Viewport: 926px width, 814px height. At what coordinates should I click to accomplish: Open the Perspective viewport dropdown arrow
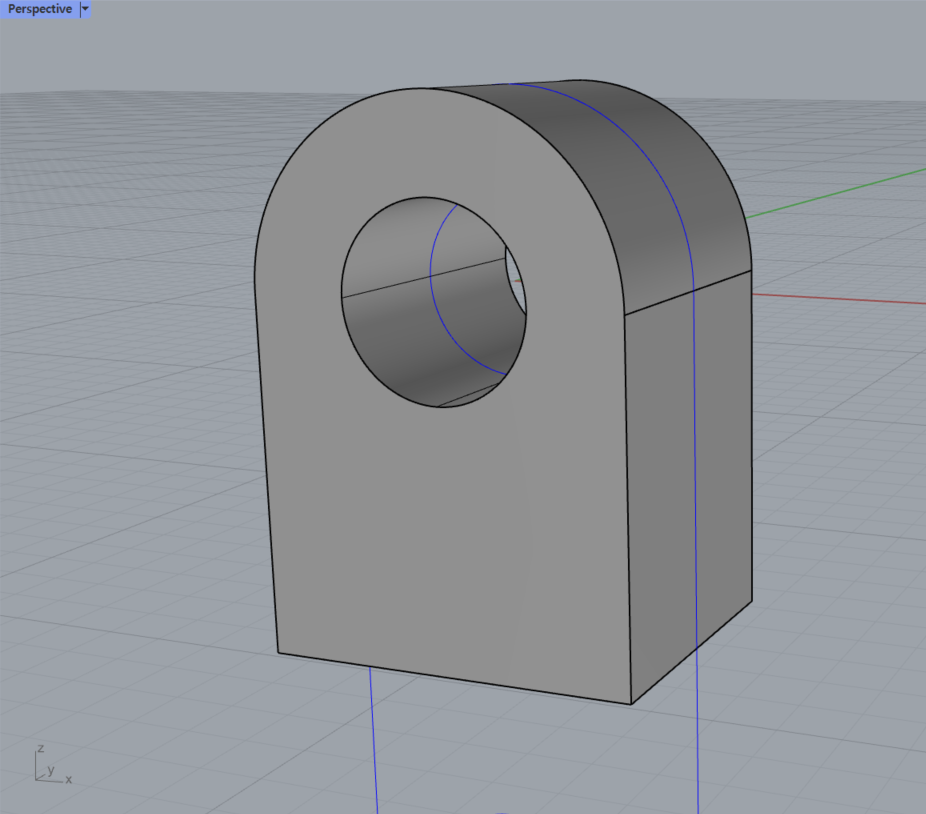point(85,9)
